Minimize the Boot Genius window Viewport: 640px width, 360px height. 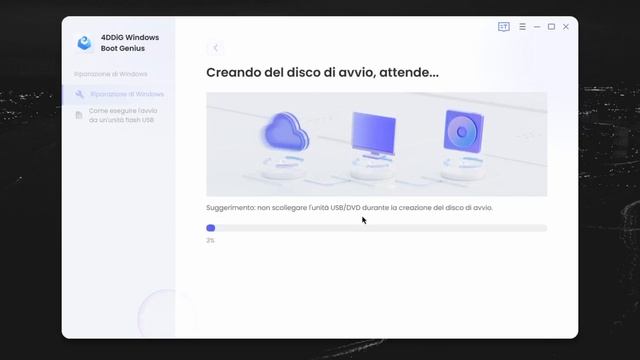[537, 27]
